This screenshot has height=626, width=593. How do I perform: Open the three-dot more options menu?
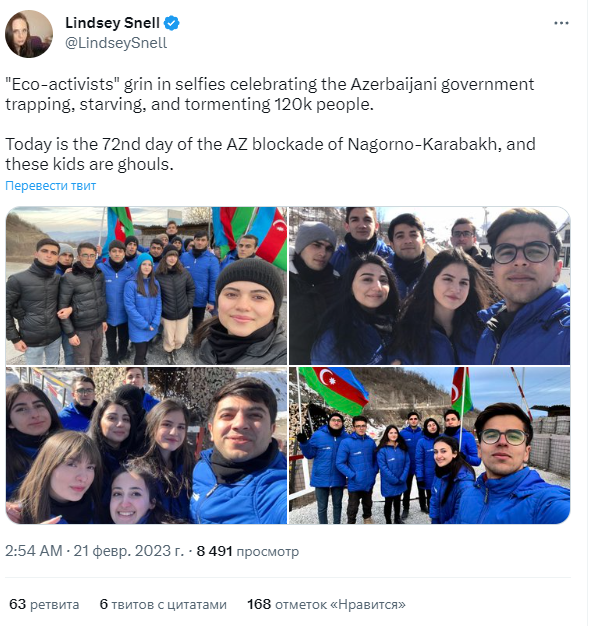[x=561, y=23]
